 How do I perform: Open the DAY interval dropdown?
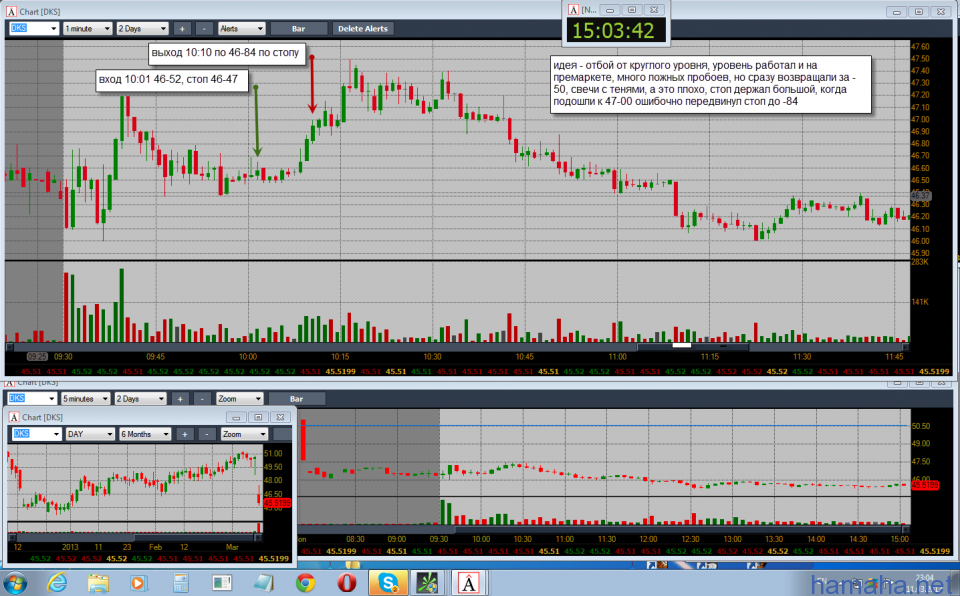pos(88,434)
